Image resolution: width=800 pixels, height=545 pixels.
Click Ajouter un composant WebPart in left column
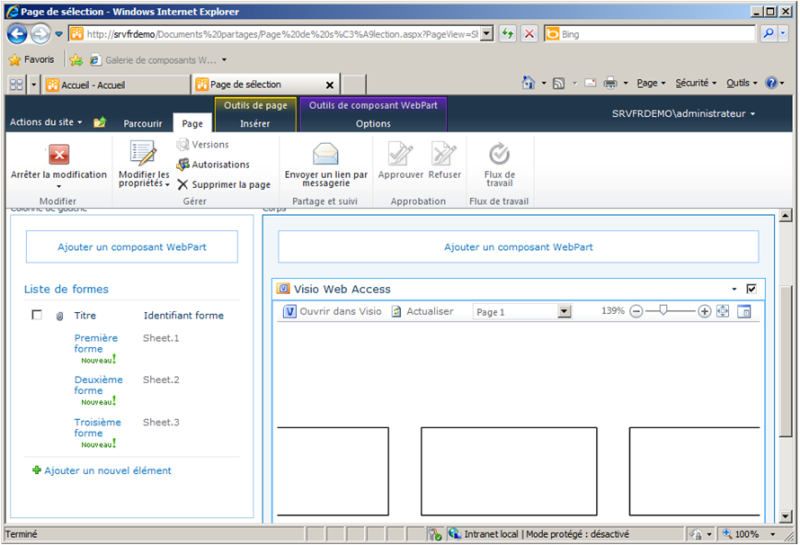pos(132,247)
